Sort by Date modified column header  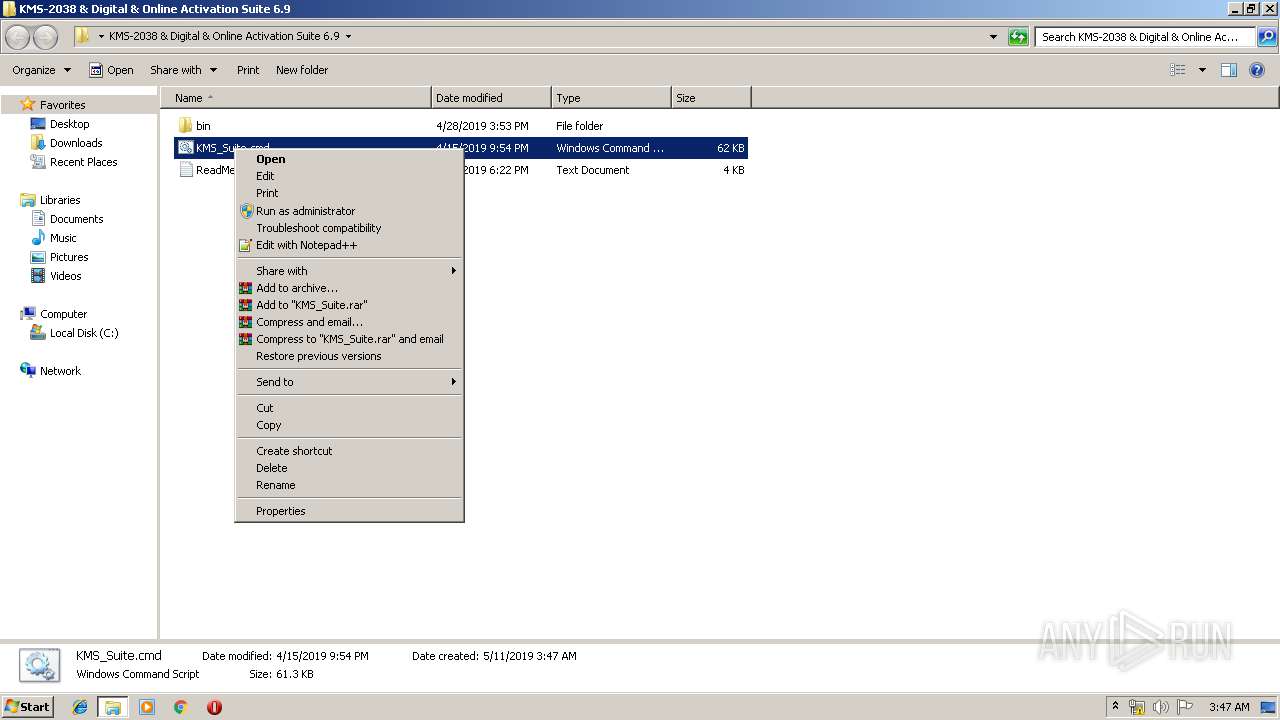[491, 98]
